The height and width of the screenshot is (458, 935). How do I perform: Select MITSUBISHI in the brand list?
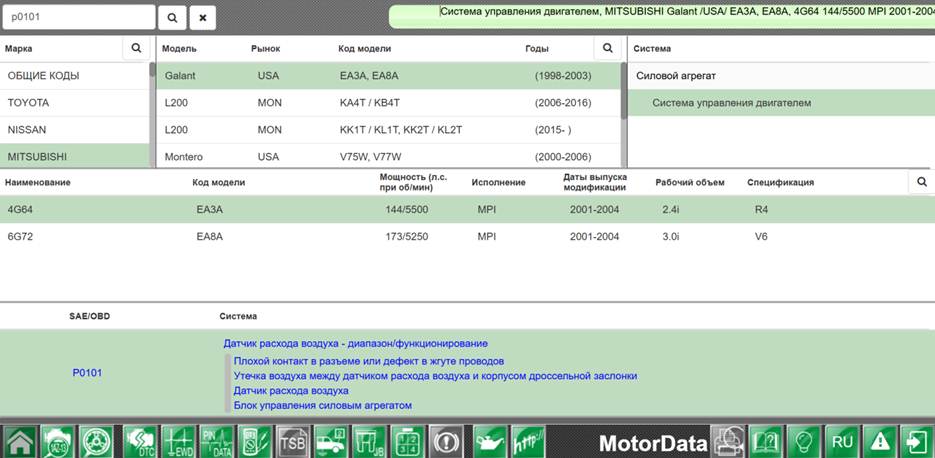click(x=75, y=156)
